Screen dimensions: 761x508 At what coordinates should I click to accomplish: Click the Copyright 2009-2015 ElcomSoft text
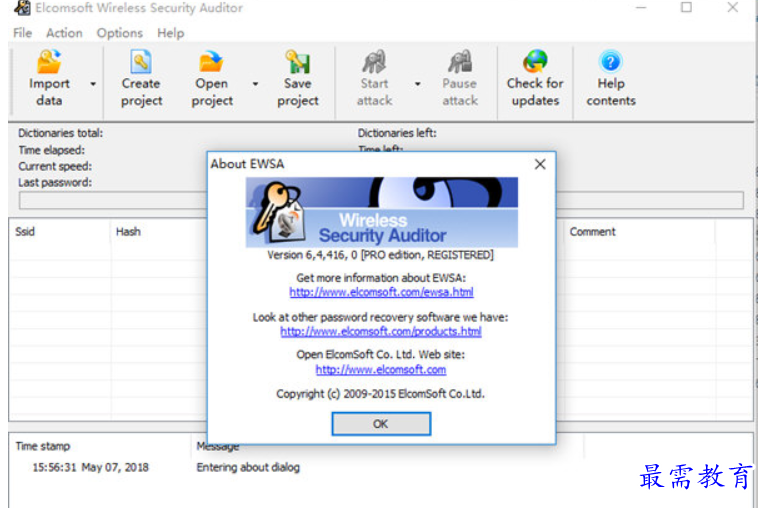point(380,393)
